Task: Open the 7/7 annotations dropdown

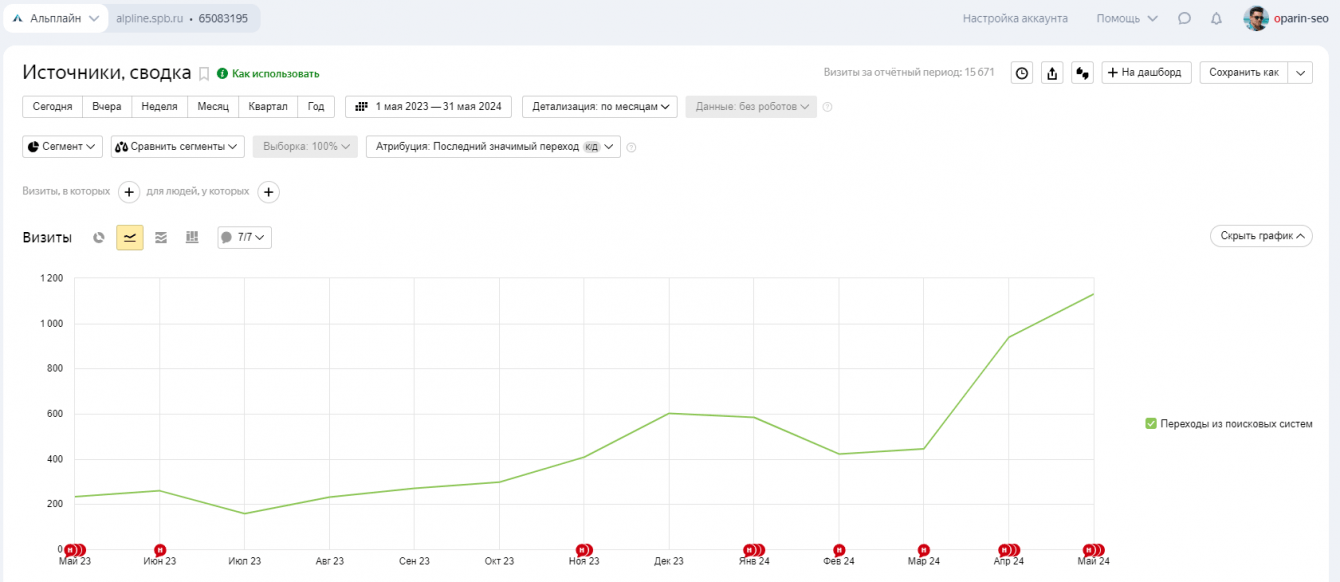Action: coord(244,237)
